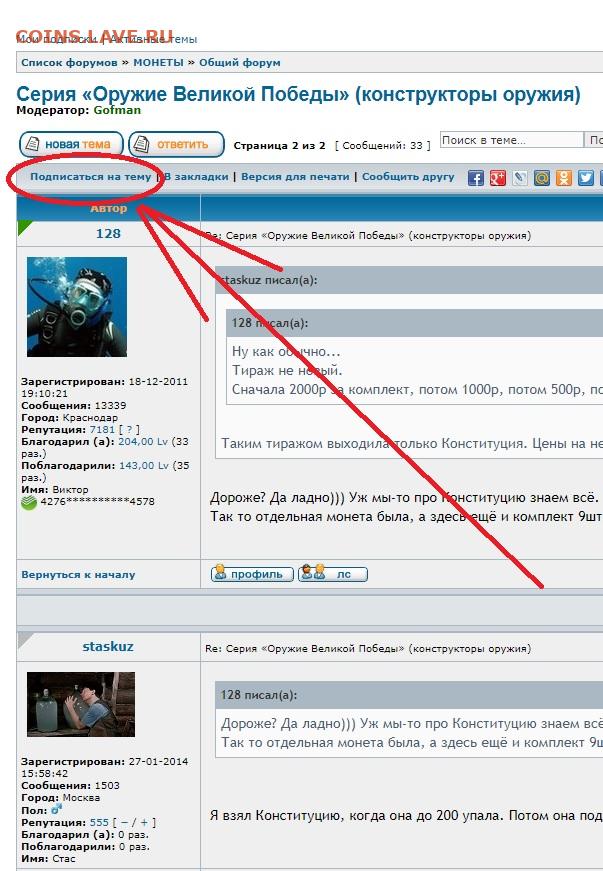Focus the 'Поиск в теме' search field
The width and height of the screenshot is (603, 871).
pos(511,140)
